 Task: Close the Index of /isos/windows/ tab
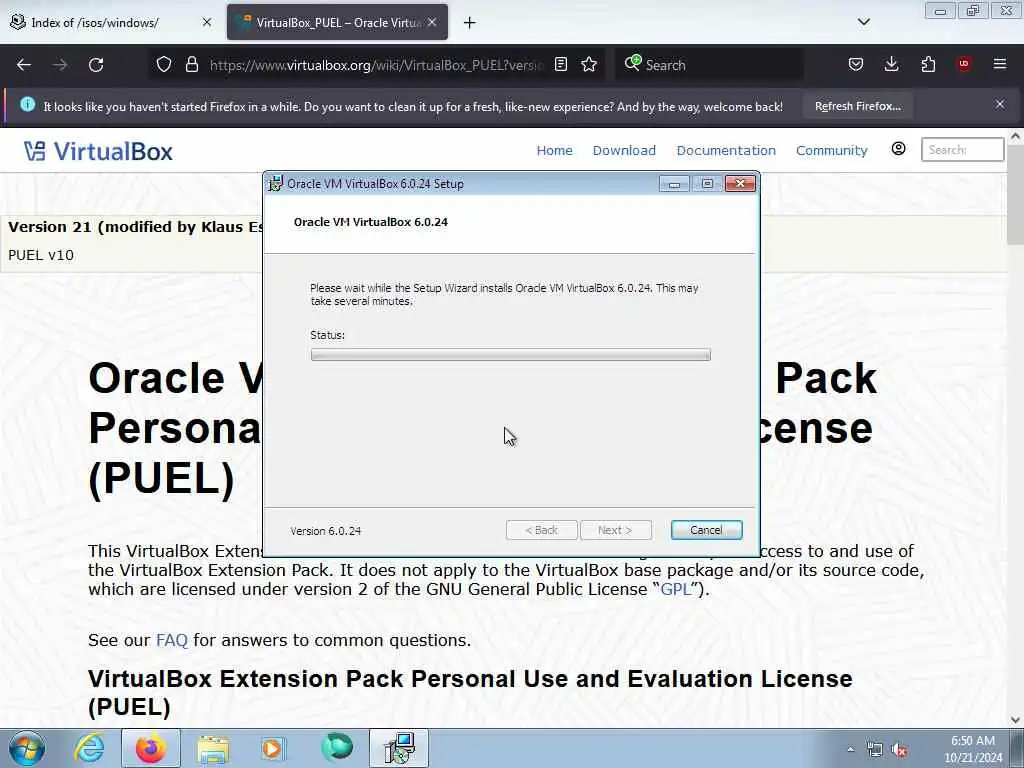207,22
